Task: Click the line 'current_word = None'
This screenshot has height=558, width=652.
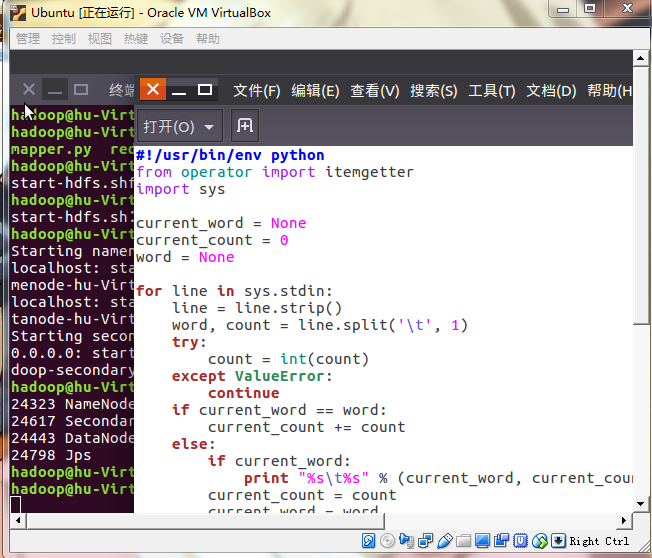Action: 221,223
